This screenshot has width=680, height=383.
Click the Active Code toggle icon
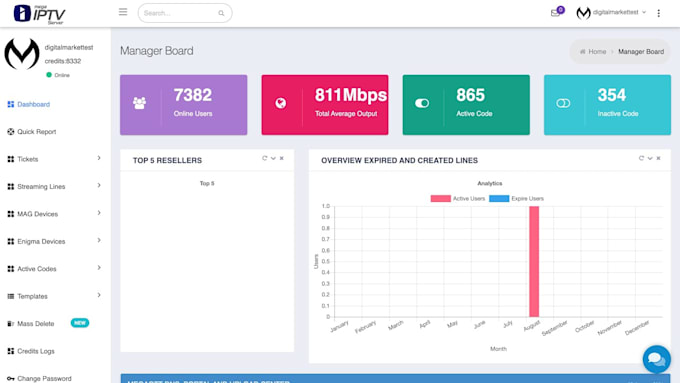422,103
